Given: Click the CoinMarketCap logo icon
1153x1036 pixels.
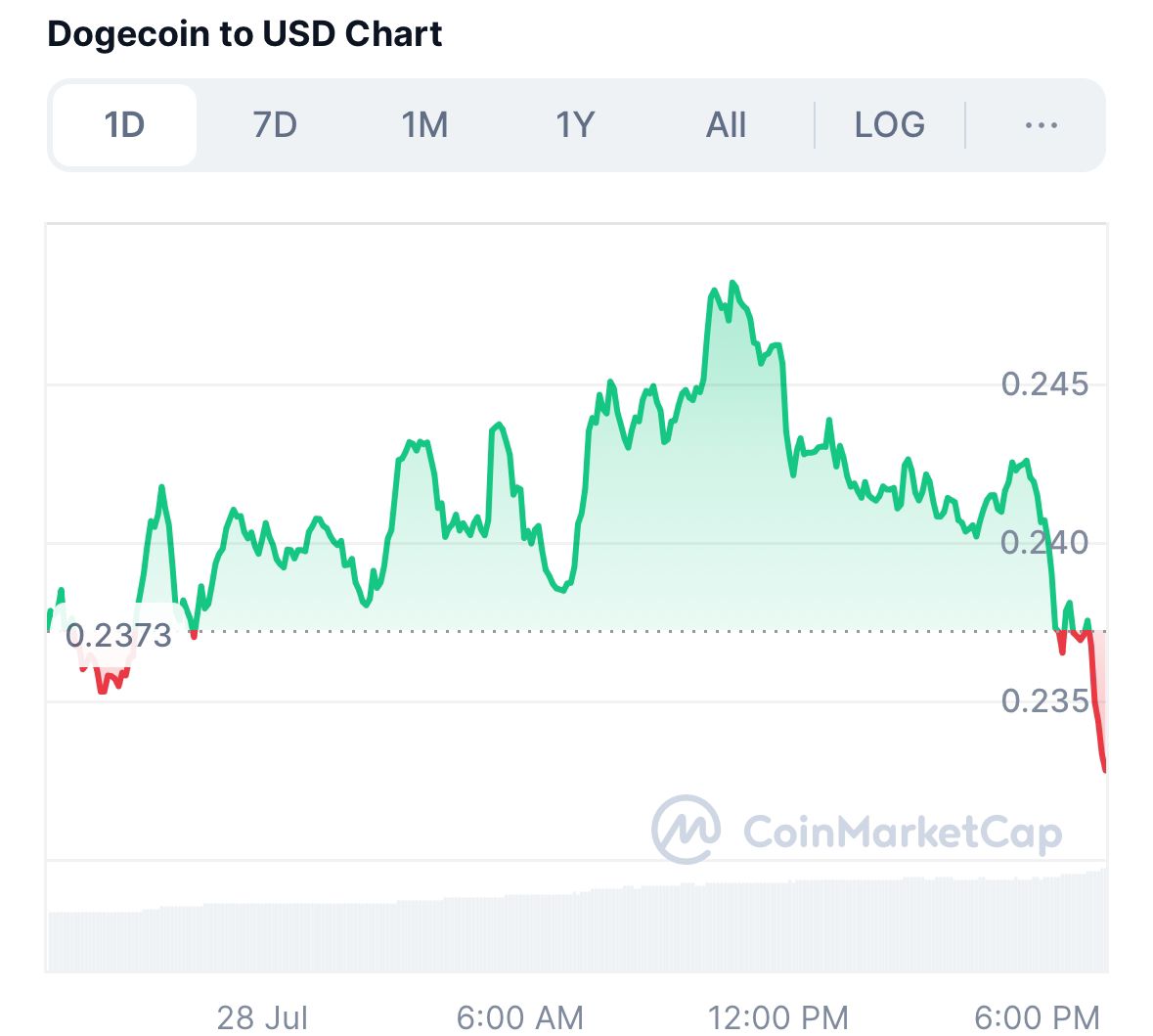Looking at the screenshot, I should [686, 830].
